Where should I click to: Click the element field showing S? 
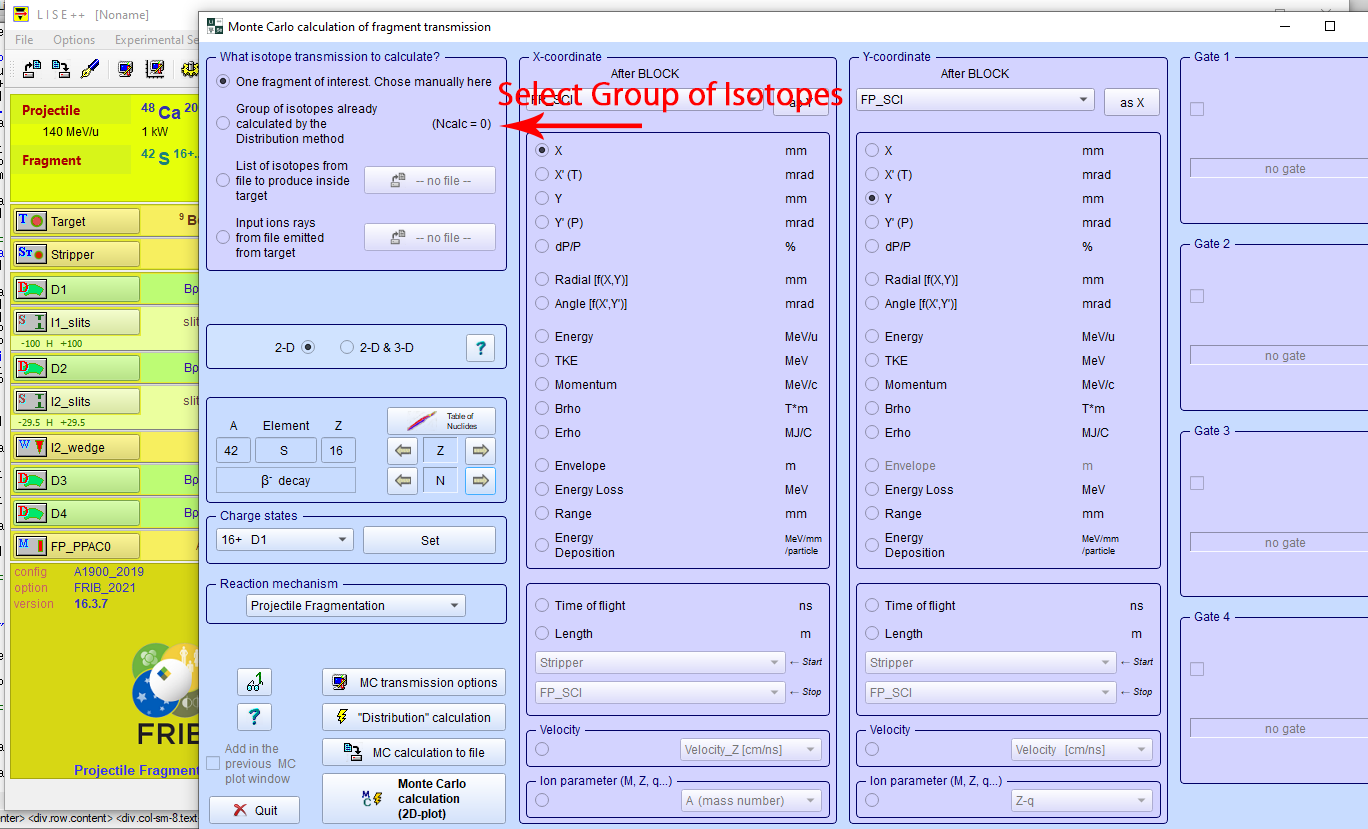point(285,451)
